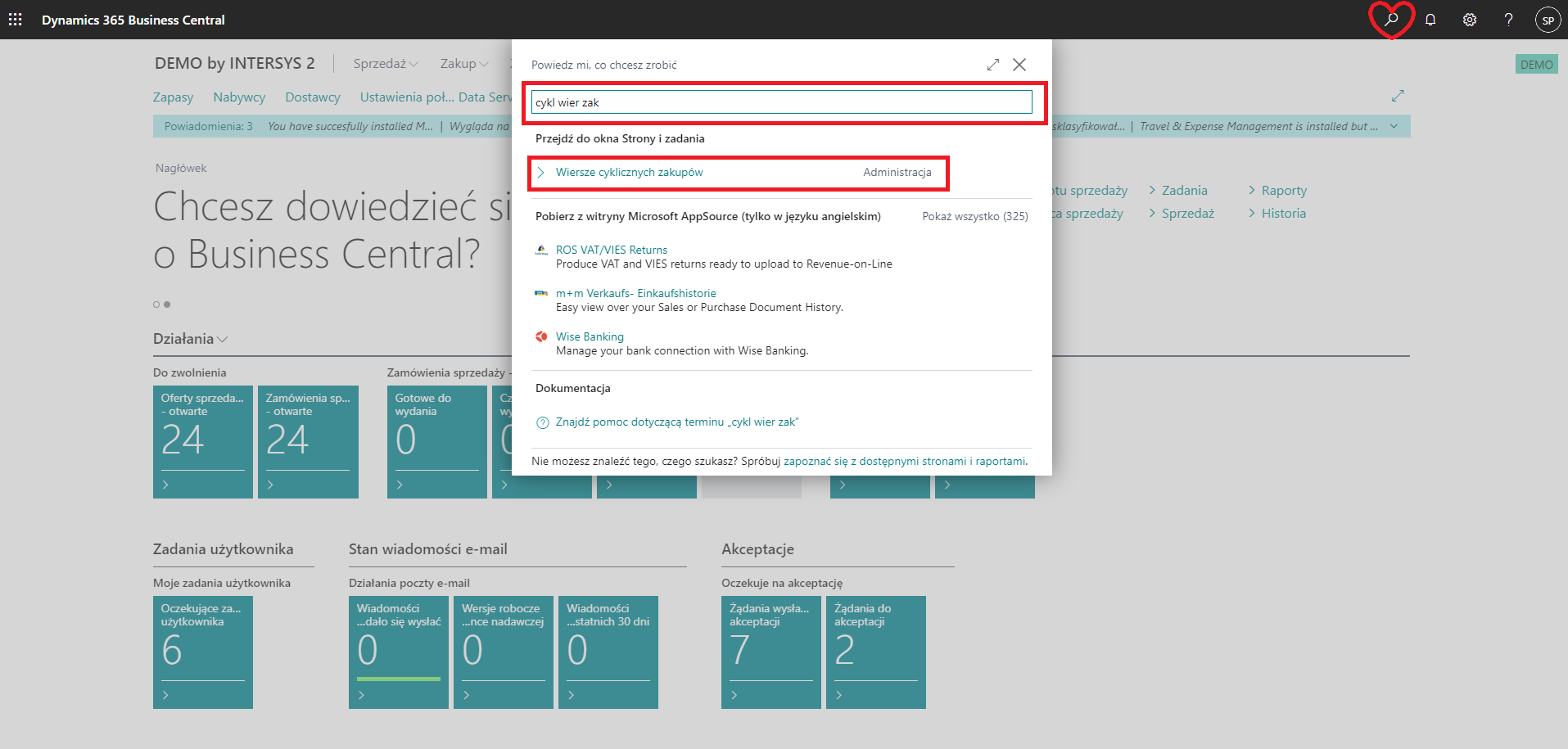Click the m+m Verkaufs app icon

coord(541,293)
